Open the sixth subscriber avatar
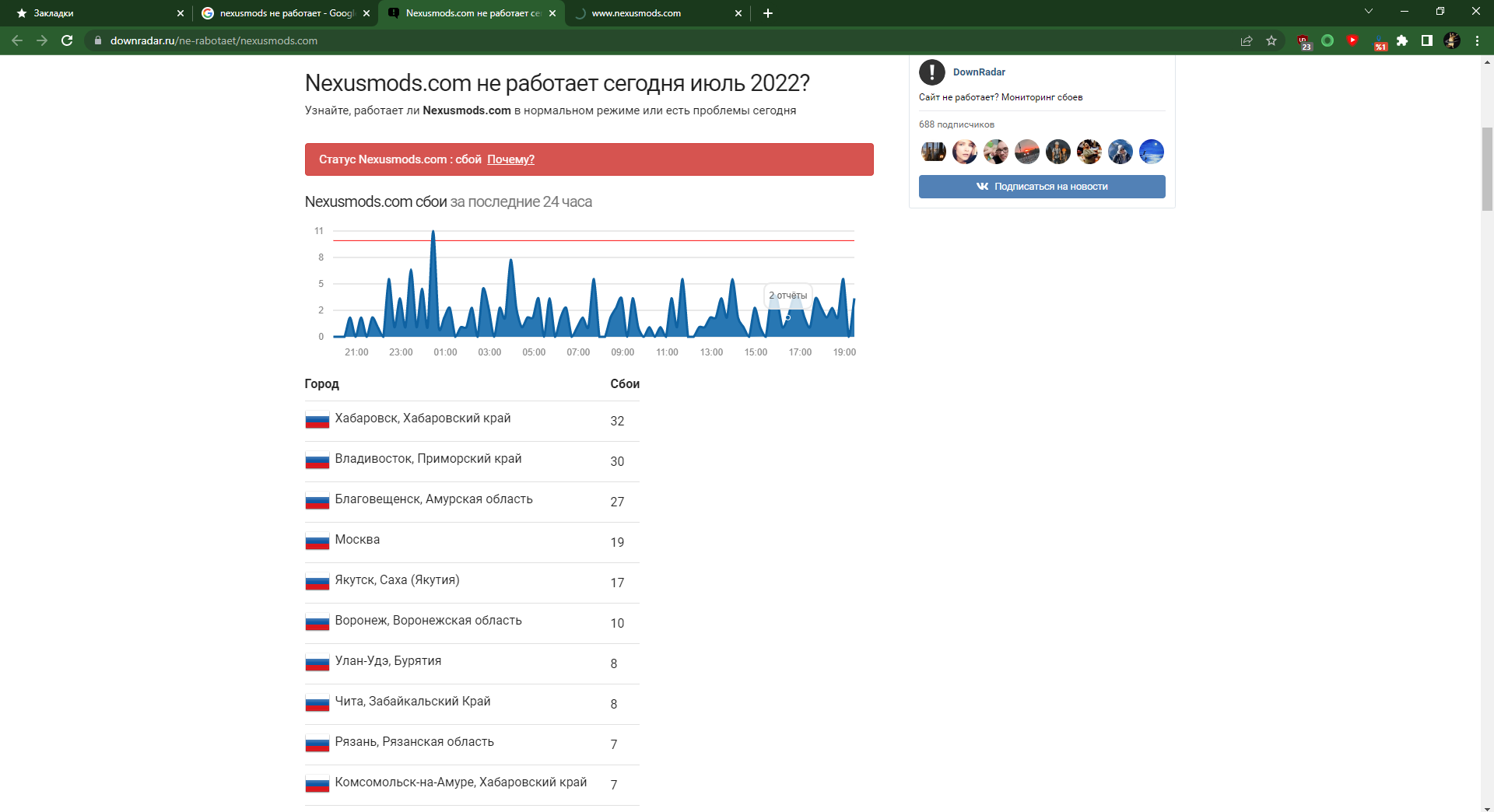 (x=1089, y=152)
